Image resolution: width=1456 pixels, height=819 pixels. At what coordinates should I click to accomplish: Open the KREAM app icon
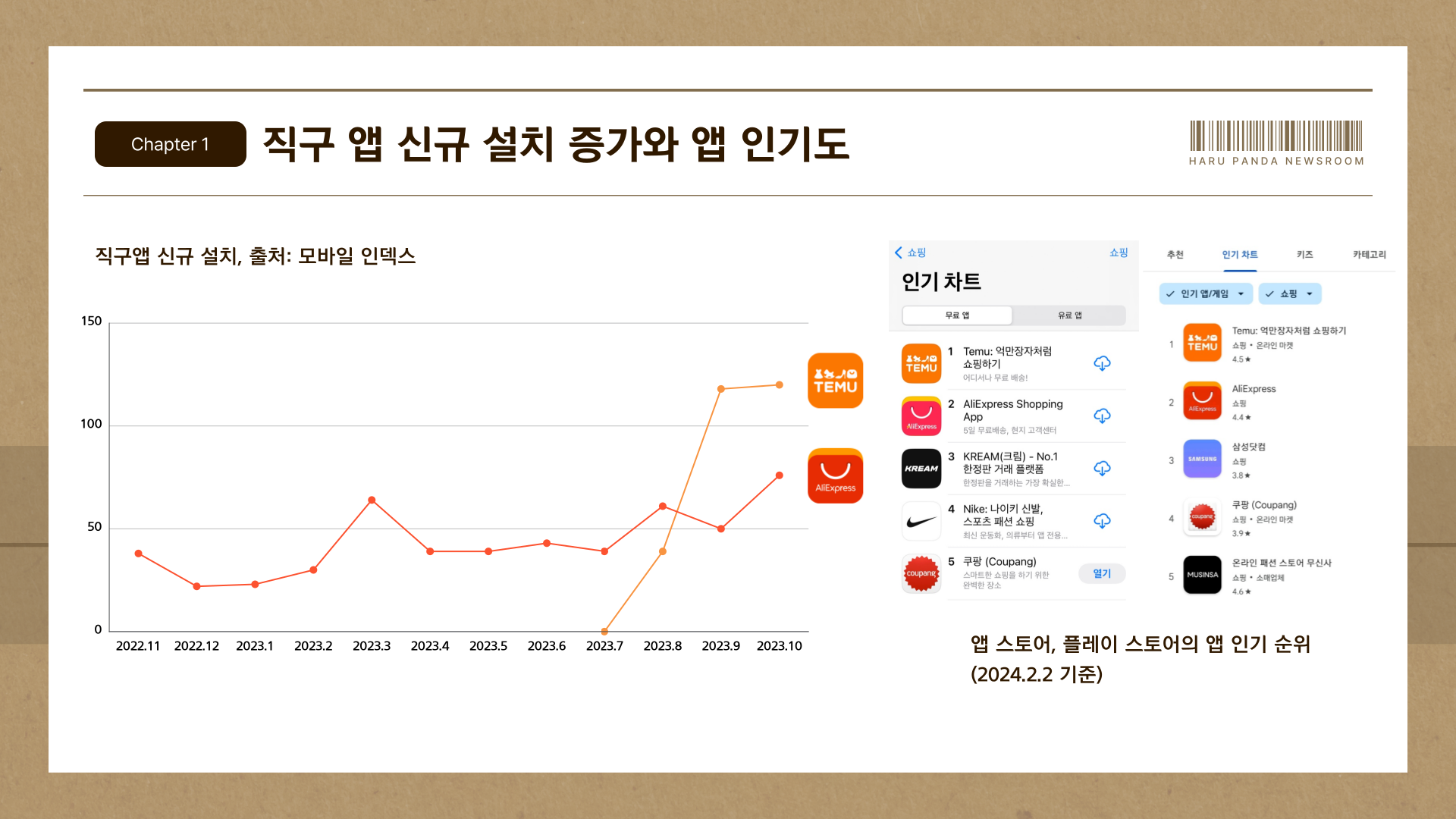[921, 468]
